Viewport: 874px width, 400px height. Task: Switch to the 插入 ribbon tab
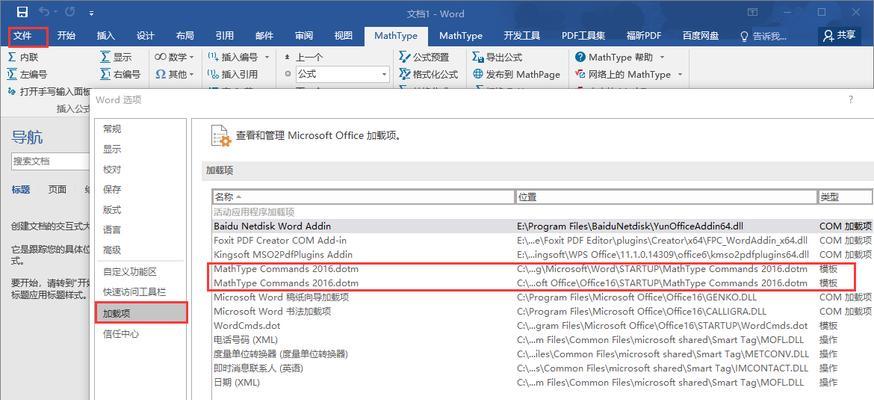pyautogui.click(x=106, y=36)
